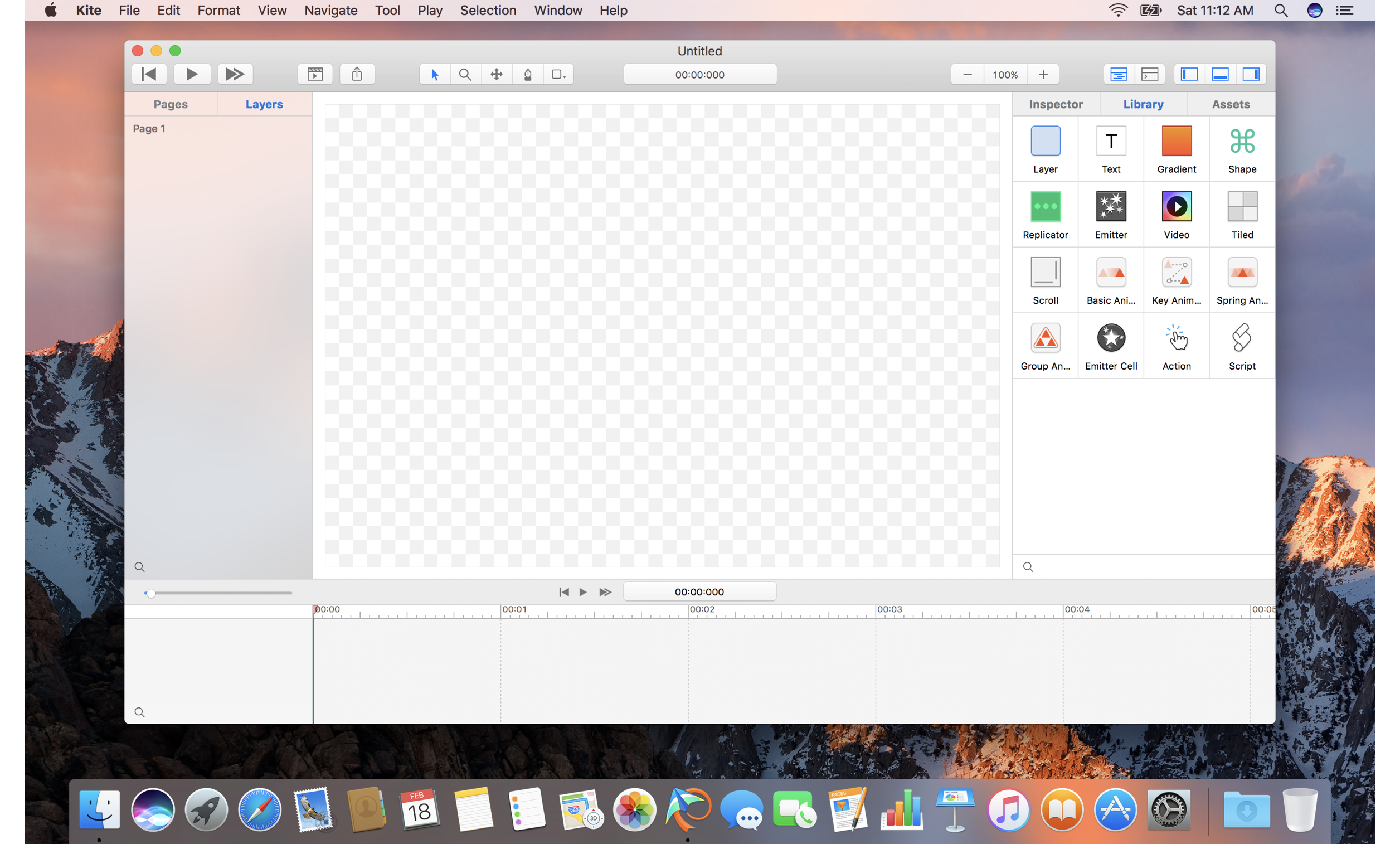Toggle the bottom timeline panel

tap(1220, 74)
